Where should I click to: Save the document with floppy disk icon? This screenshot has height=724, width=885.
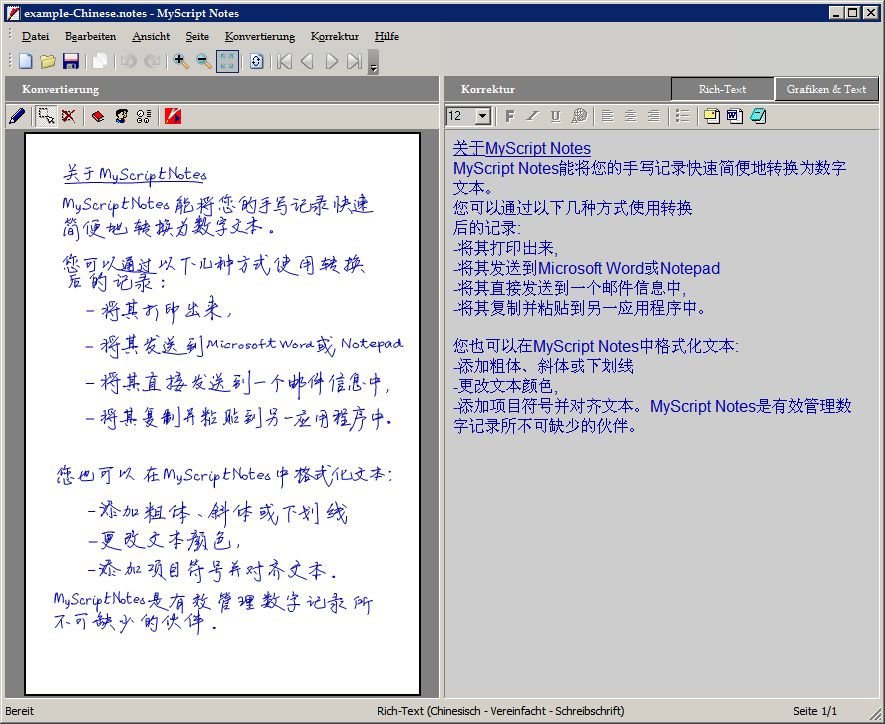coord(71,61)
